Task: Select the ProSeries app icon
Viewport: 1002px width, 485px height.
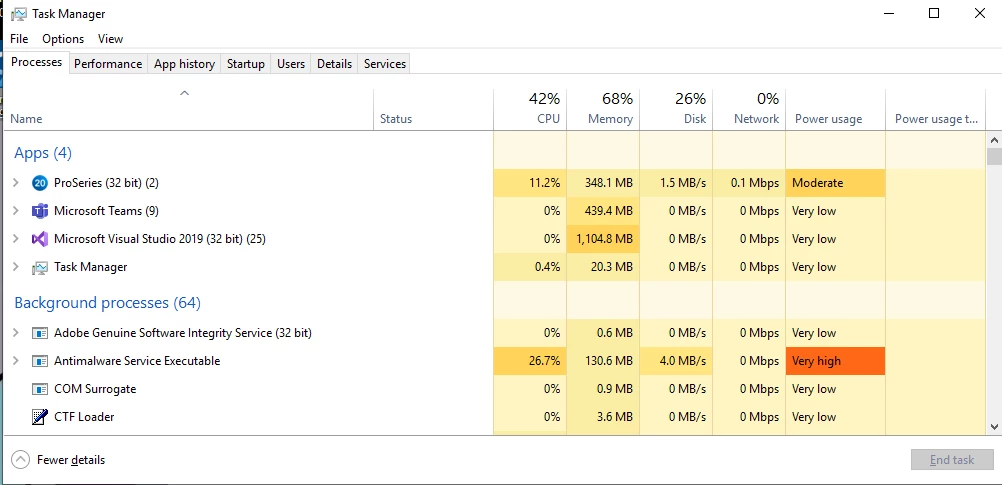Action: (40, 183)
